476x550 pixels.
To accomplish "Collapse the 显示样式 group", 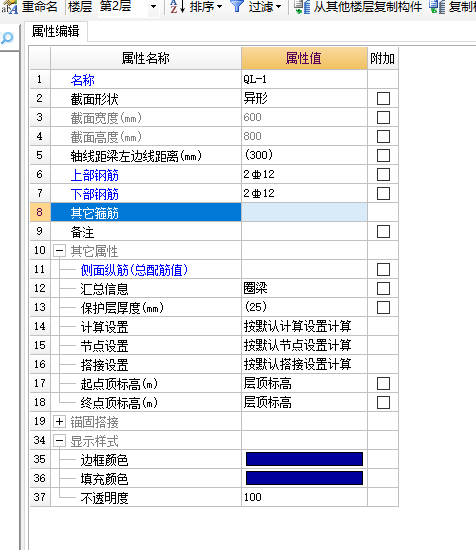I will (x=59, y=441).
